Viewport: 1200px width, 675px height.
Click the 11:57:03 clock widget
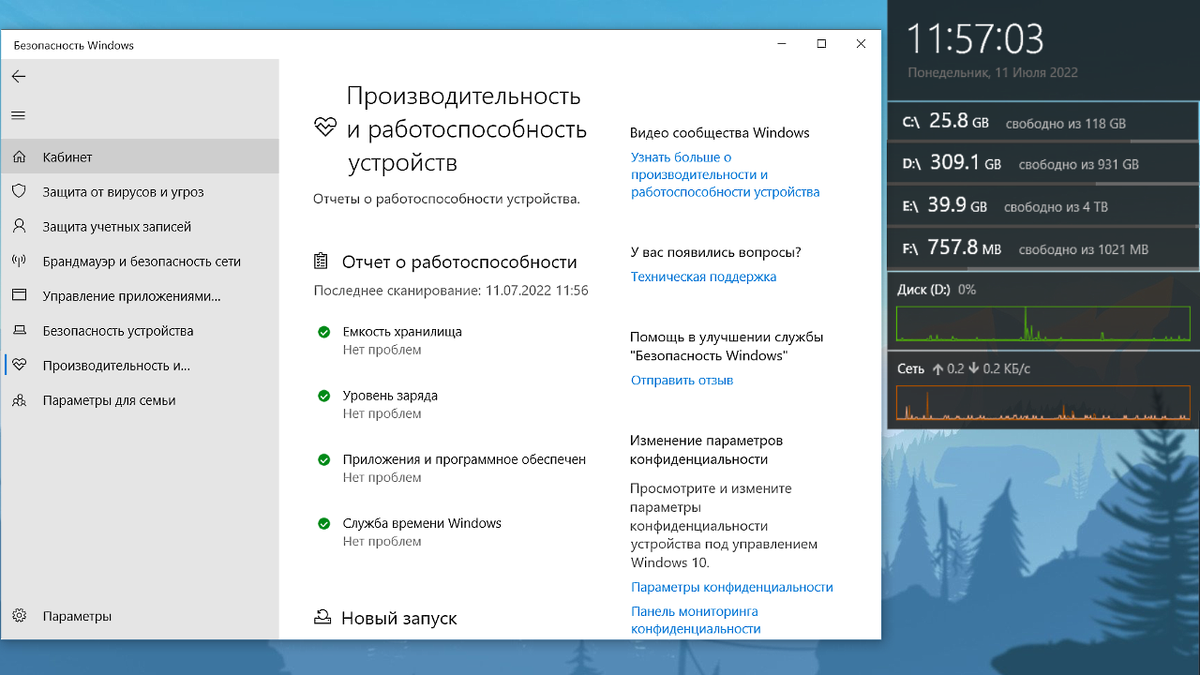(975, 39)
